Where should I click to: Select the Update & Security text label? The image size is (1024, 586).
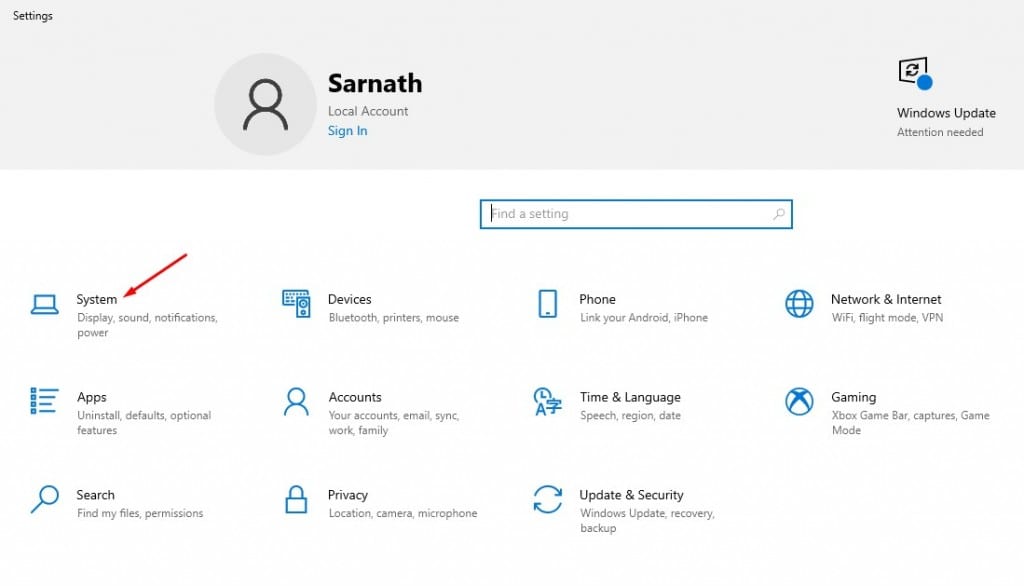[631, 495]
